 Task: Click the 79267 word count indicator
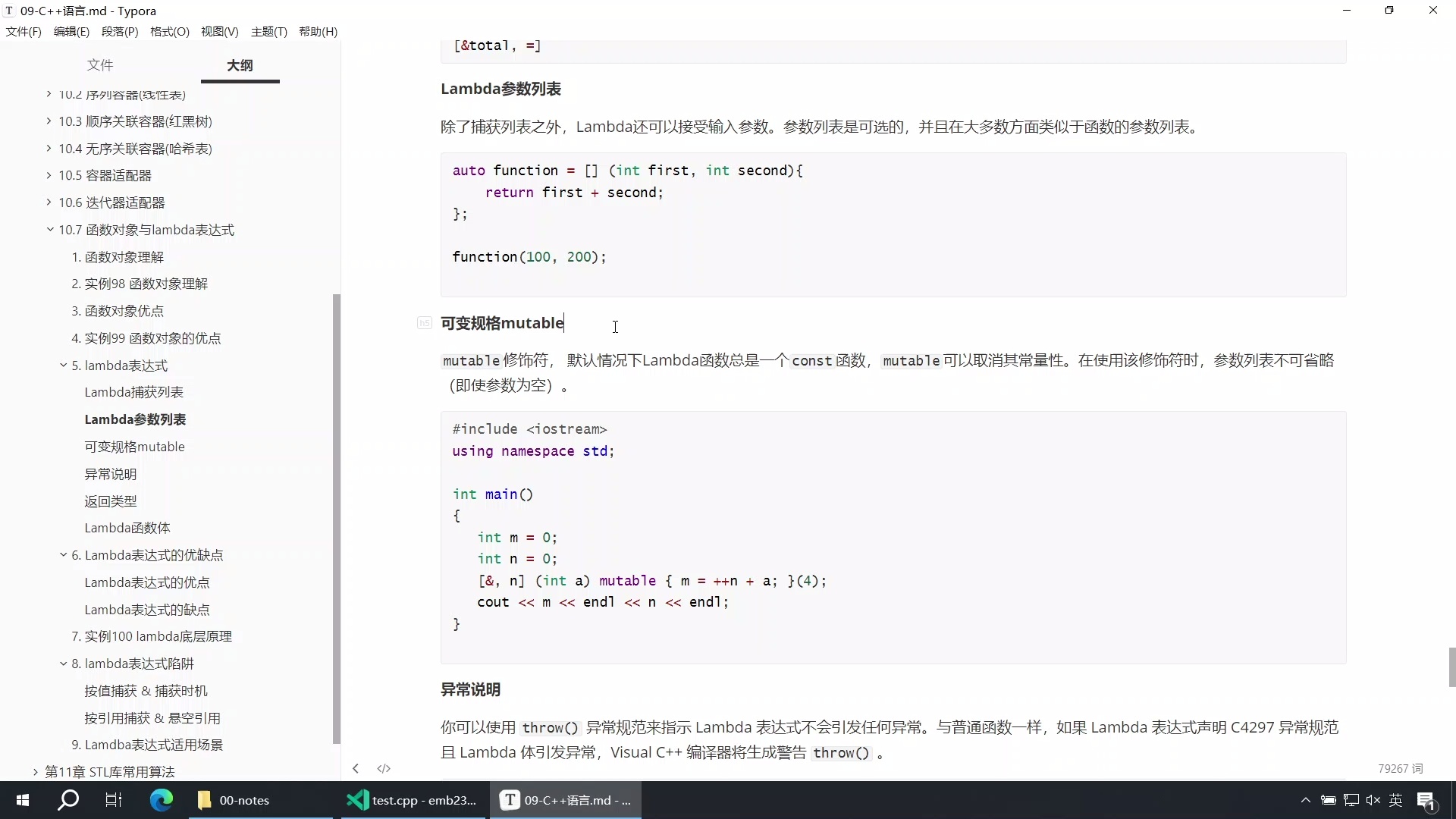[x=1401, y=768]
